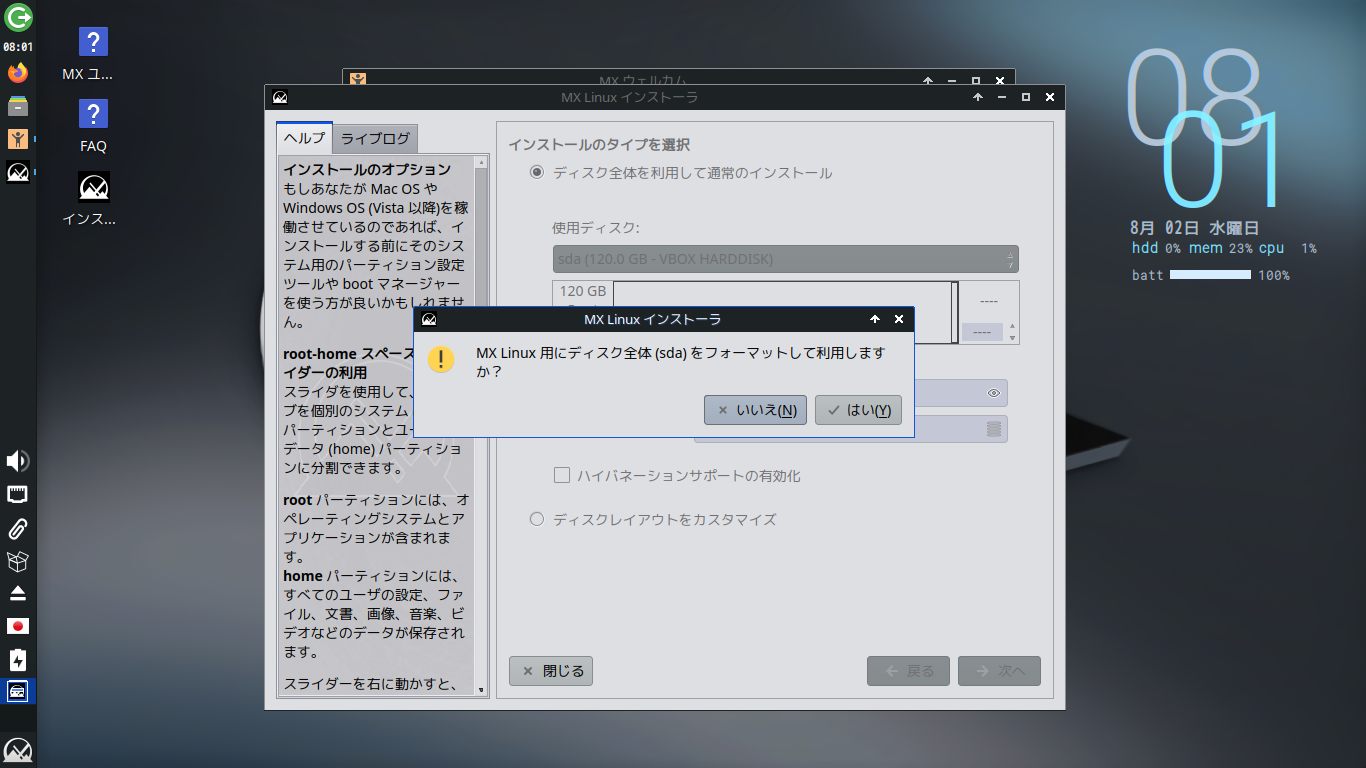The image size is (1366, 768).
Task: Click the database icon in lower field
Action: [x=993, y=429]
